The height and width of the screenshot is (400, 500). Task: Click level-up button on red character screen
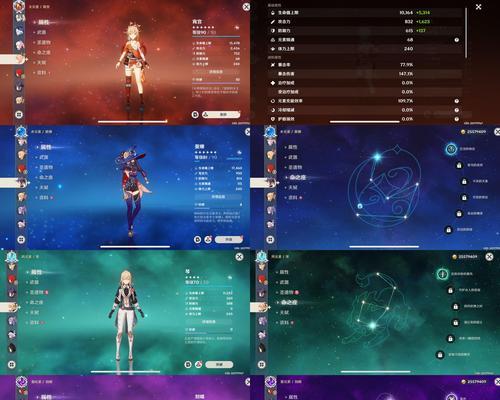[x=221, y=114]
